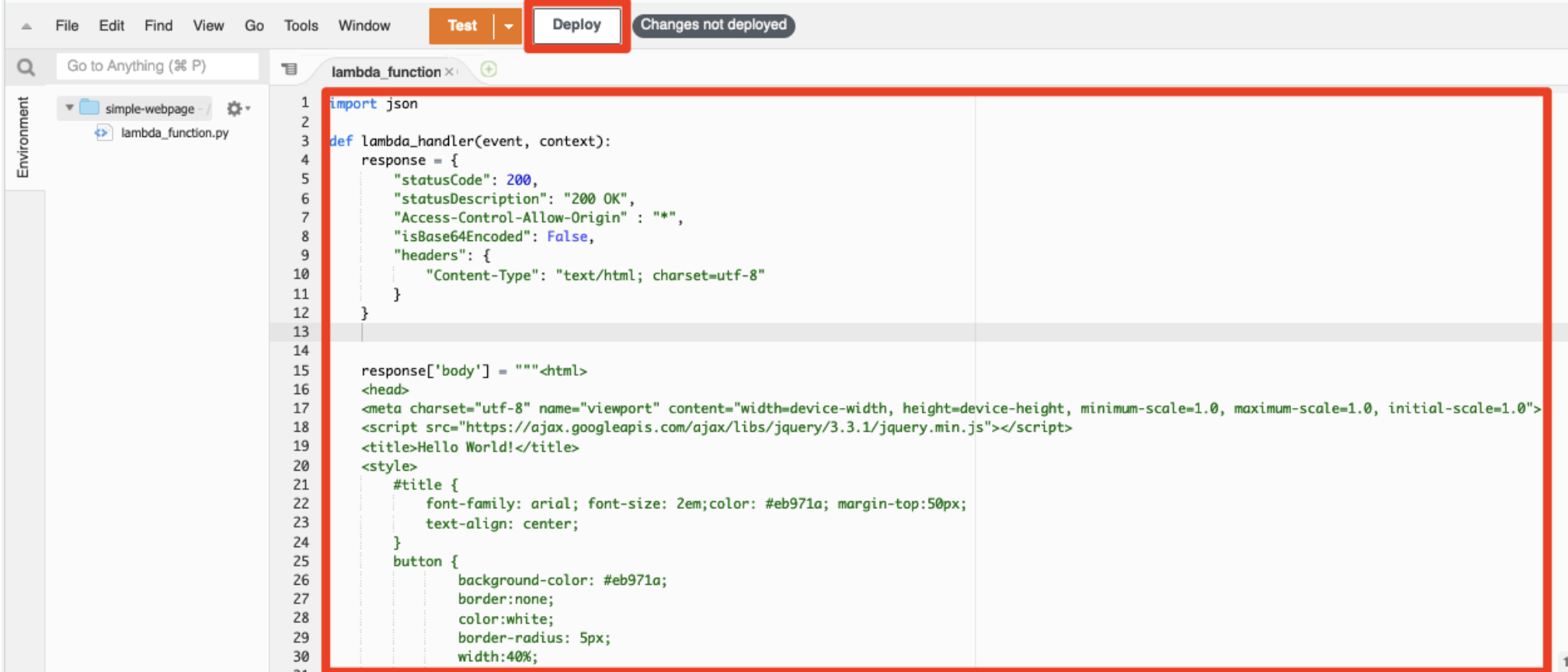Click the Deploy button
This screenshot has height=672, width=1568.
click(x=577, y=25)
